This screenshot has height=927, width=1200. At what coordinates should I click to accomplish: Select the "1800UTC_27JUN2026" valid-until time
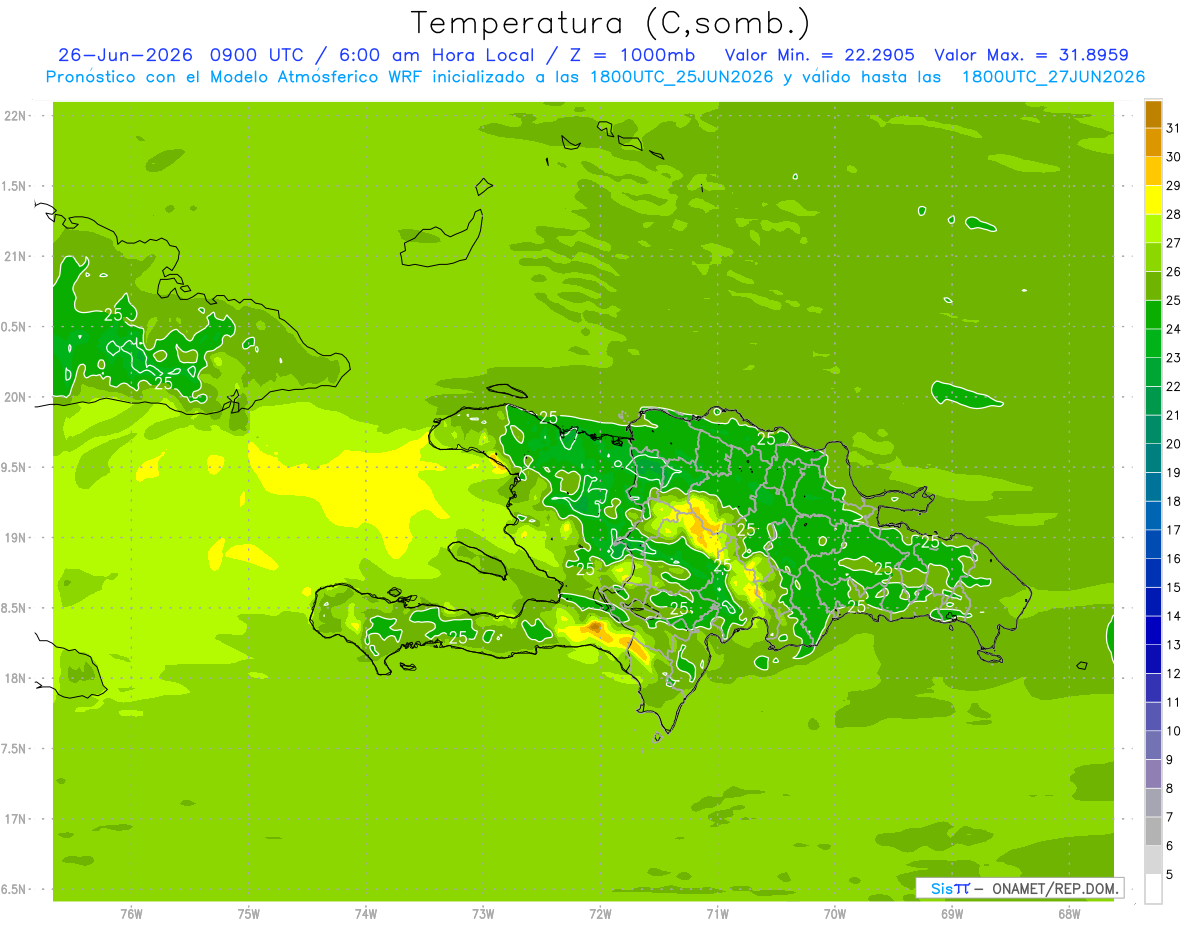pos(1053,77)
